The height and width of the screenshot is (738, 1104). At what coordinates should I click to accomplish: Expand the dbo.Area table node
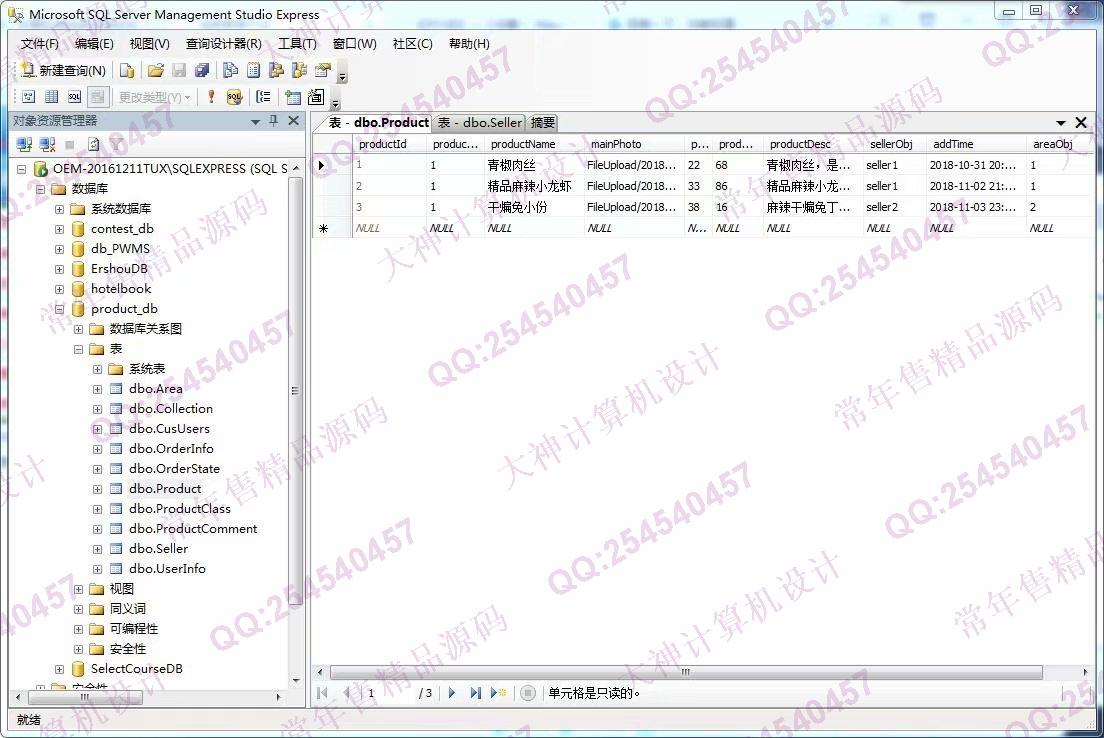tap(97, 389)
